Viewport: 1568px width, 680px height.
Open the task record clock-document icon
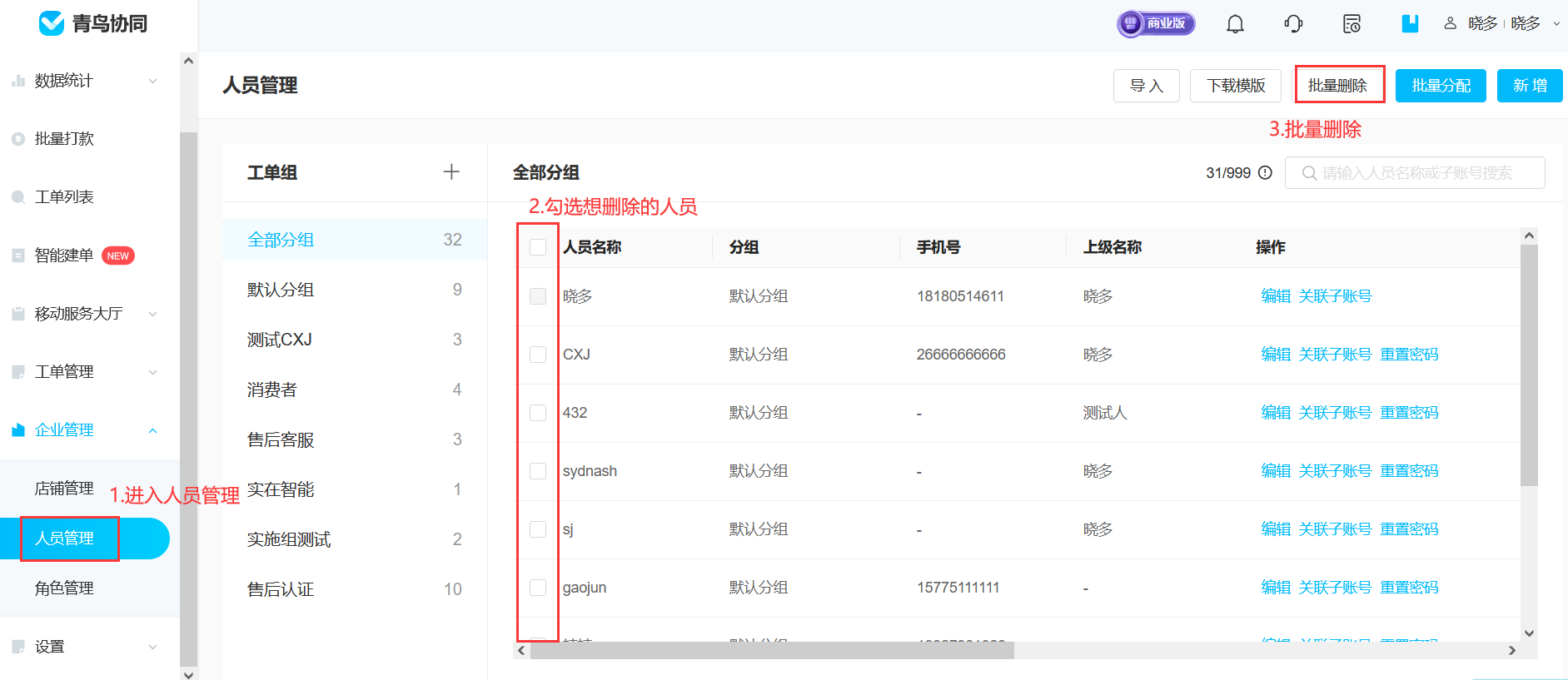pyautogui.click(x=1351, y=24)
